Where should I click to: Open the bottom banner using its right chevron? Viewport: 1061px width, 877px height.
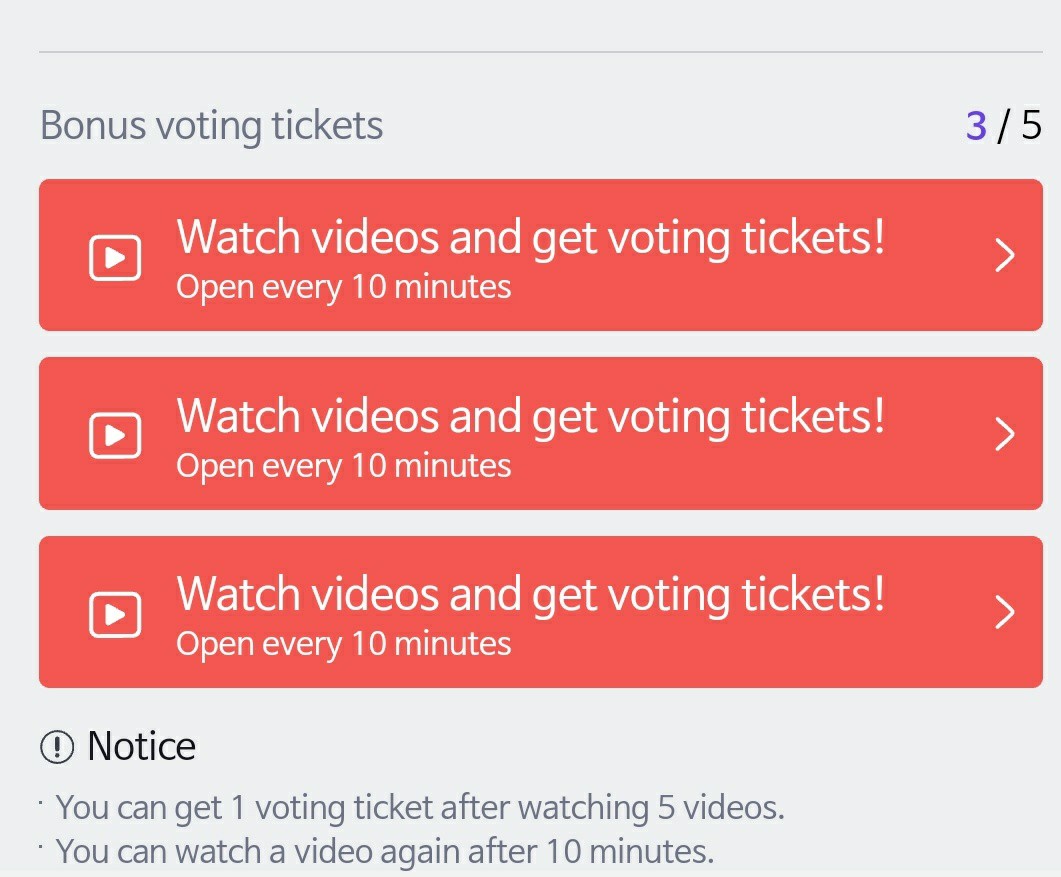tap(1005, 612)
